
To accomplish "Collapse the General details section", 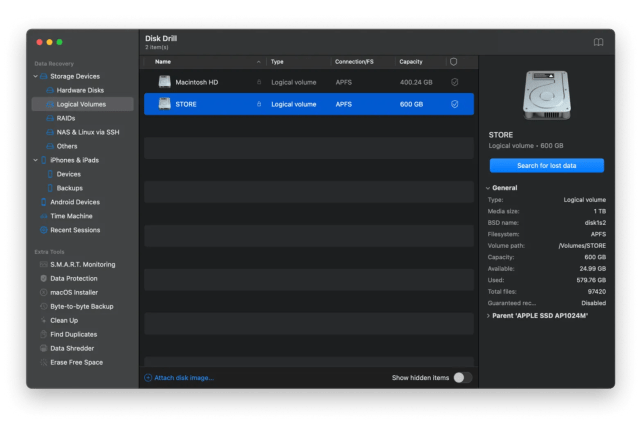I will pos(488,188).
